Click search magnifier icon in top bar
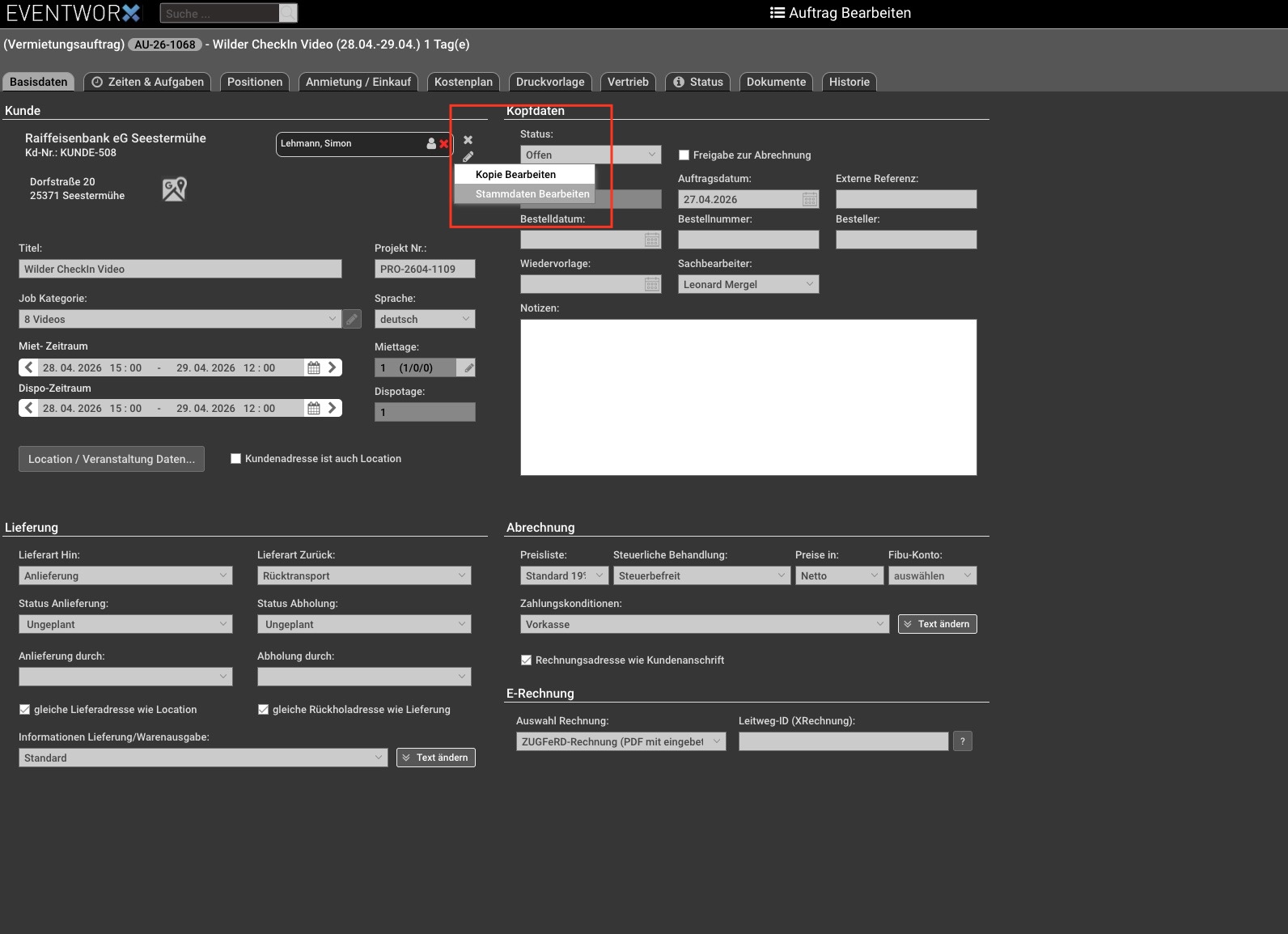 coord(288,13)
